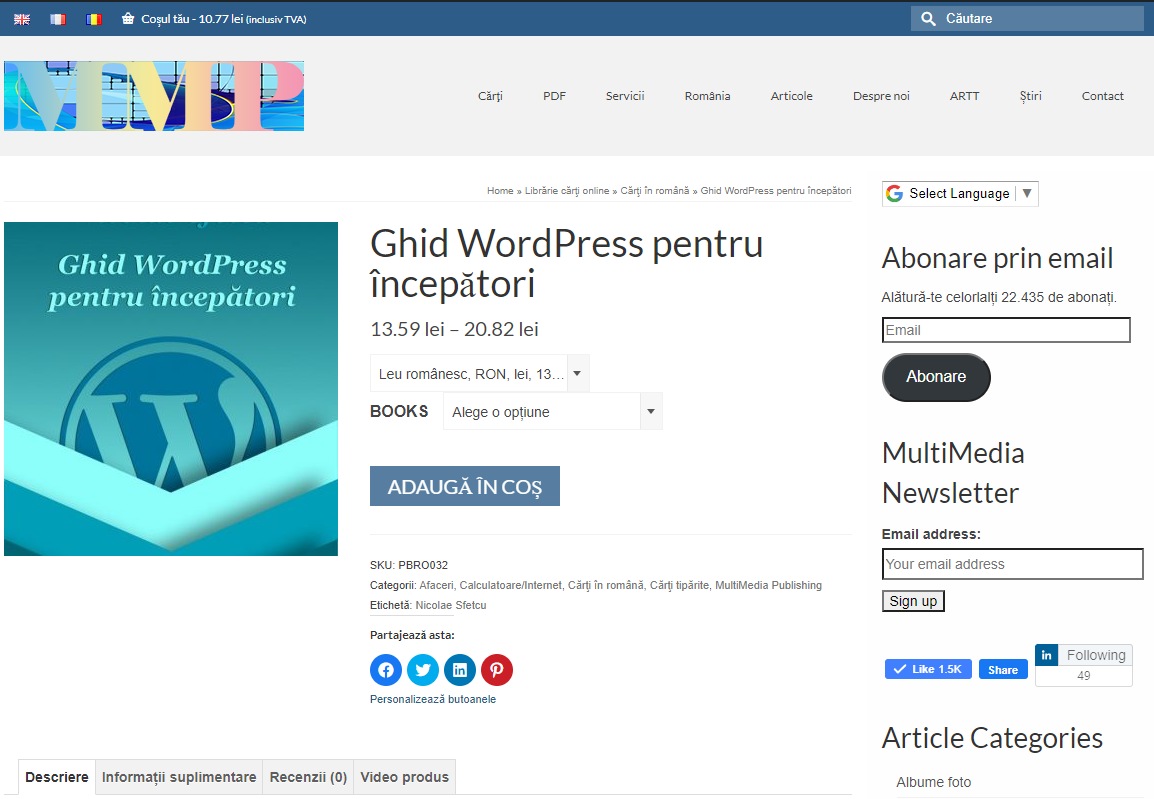1154x799 pixels.
Task: Open the Despre noi menu item
Action: (881, 96)
